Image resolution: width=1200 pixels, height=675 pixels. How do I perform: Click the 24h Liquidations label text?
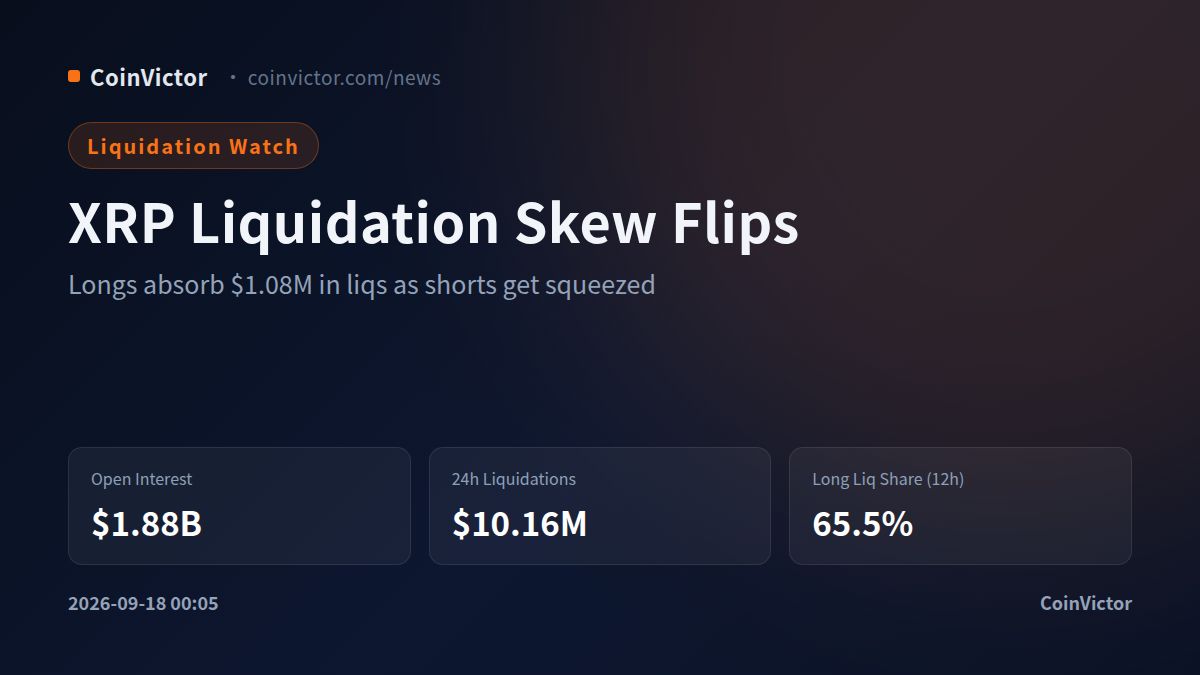click(x=513, y=479)
